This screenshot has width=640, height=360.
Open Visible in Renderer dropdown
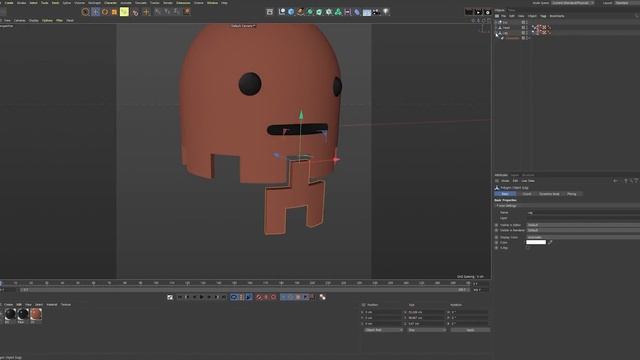(x=583, y=230)
